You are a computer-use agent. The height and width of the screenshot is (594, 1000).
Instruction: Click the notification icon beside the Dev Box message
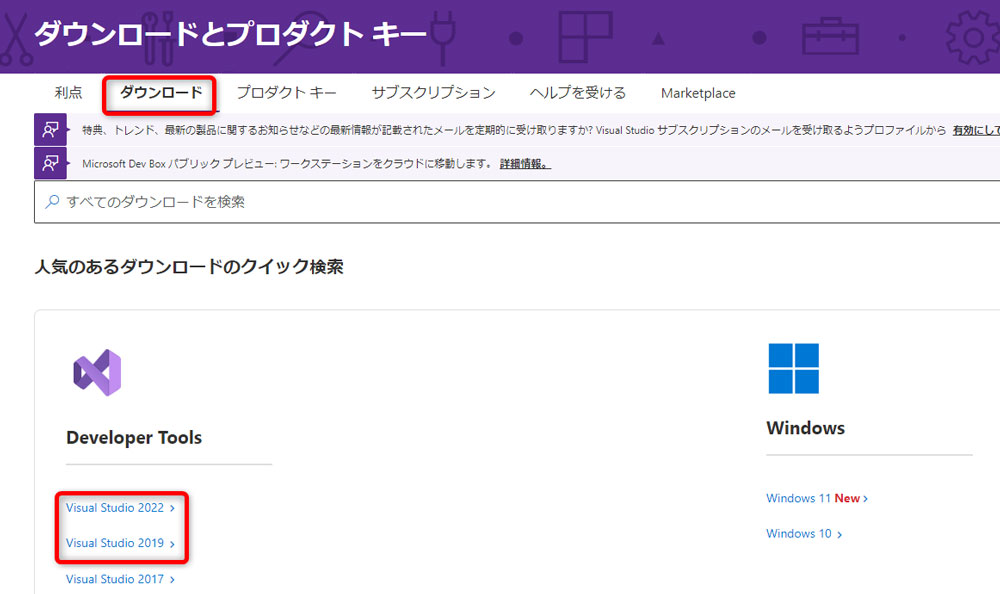pyautogui.click(x=50, y=163)
